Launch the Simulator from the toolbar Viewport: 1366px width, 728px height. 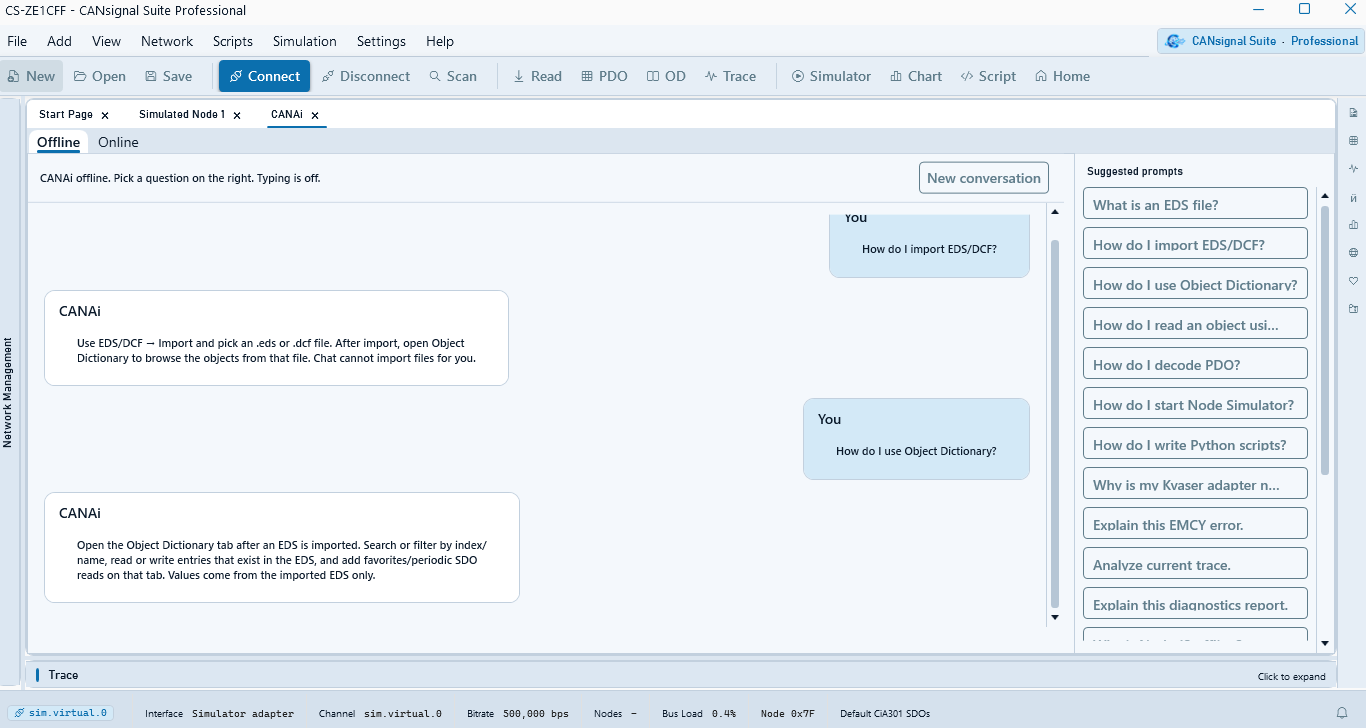pos(831,76)
